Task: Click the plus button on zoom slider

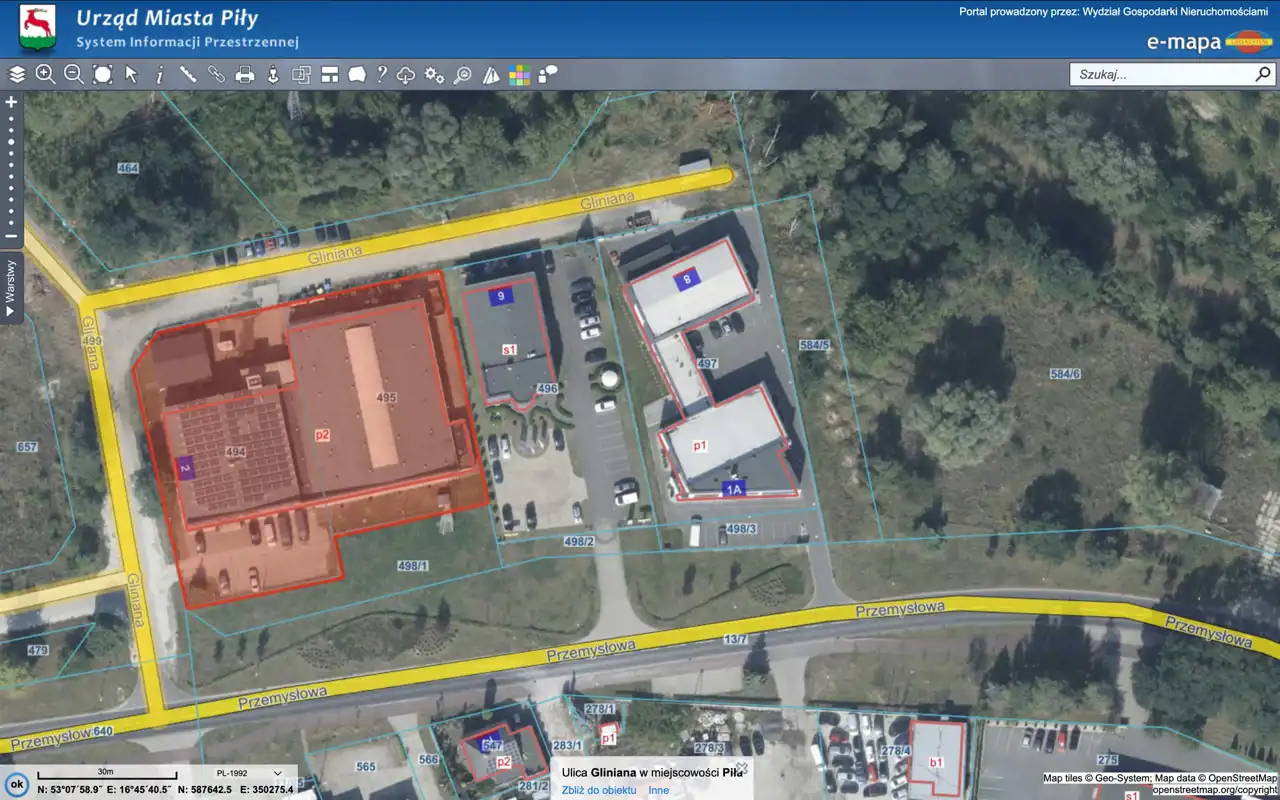Action: click(11, 102)
